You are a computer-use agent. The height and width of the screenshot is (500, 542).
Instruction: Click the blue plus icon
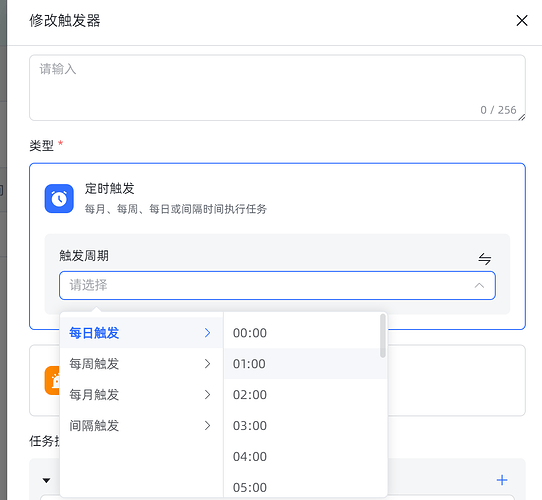click(x=502, y=480)
